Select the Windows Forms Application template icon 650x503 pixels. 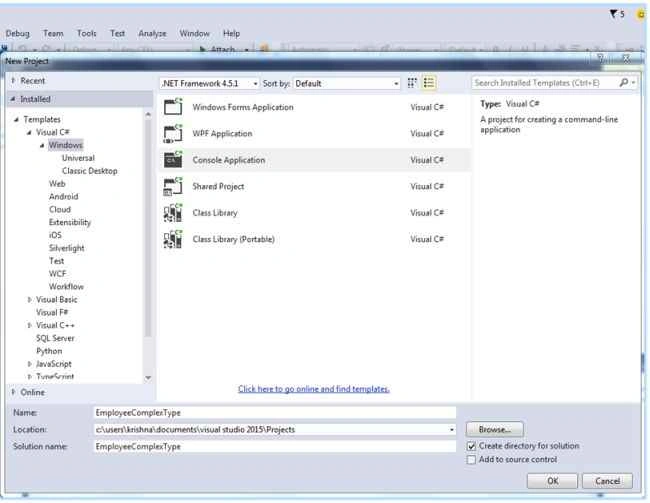[173, 107]
